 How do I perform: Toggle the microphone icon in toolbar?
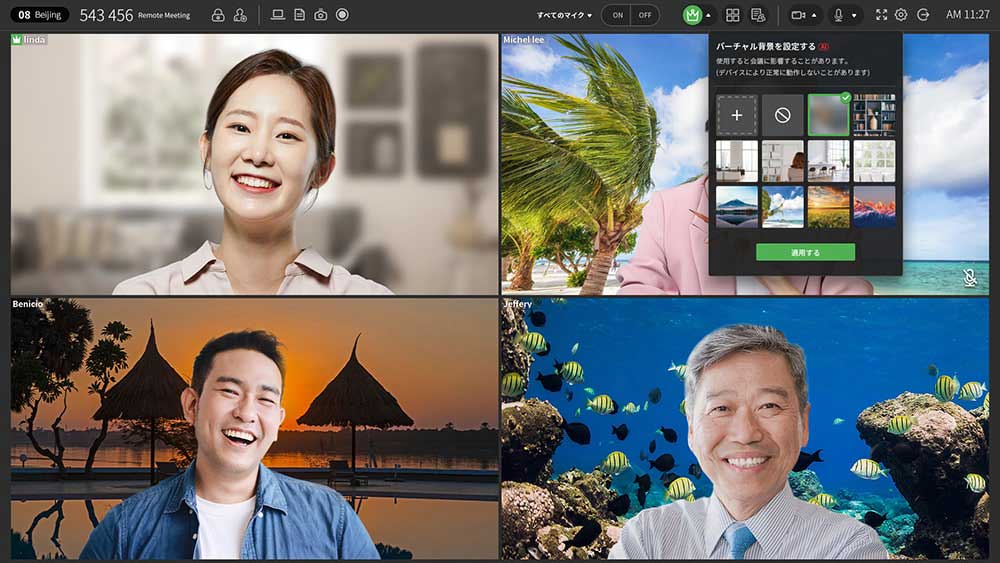[839, 15]
